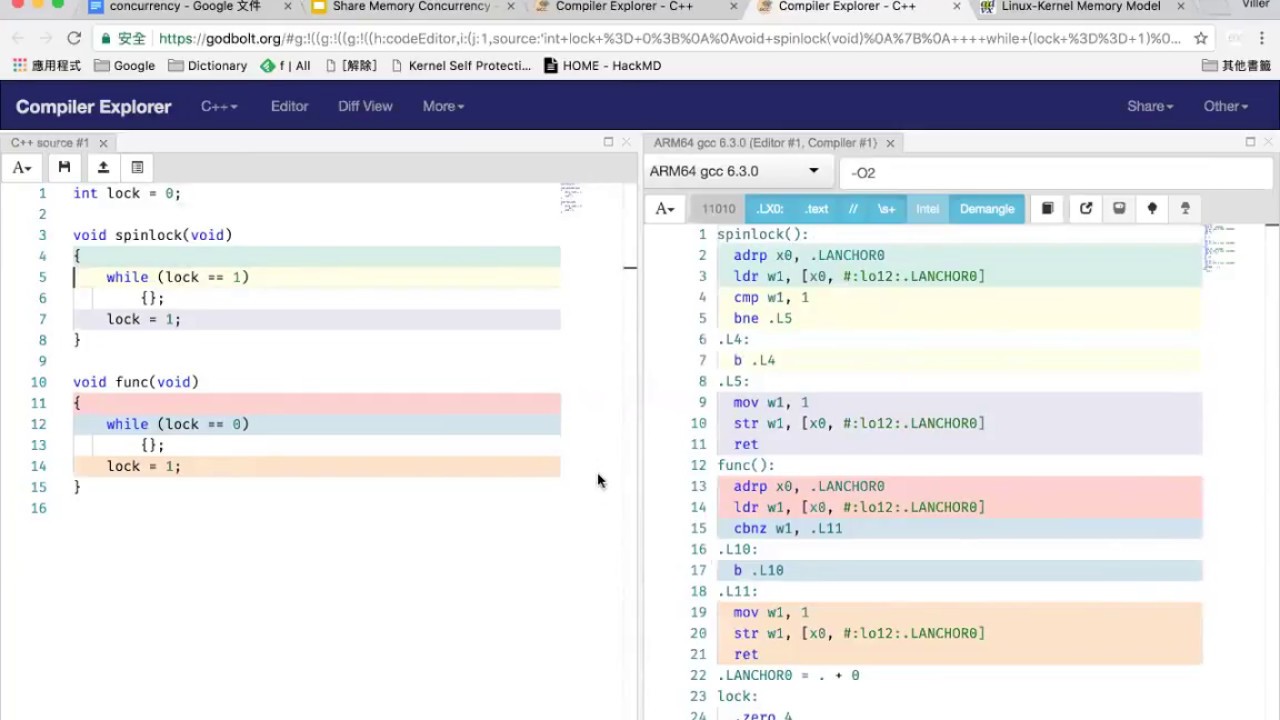Save the source code in the editor

tap(64, 167)
